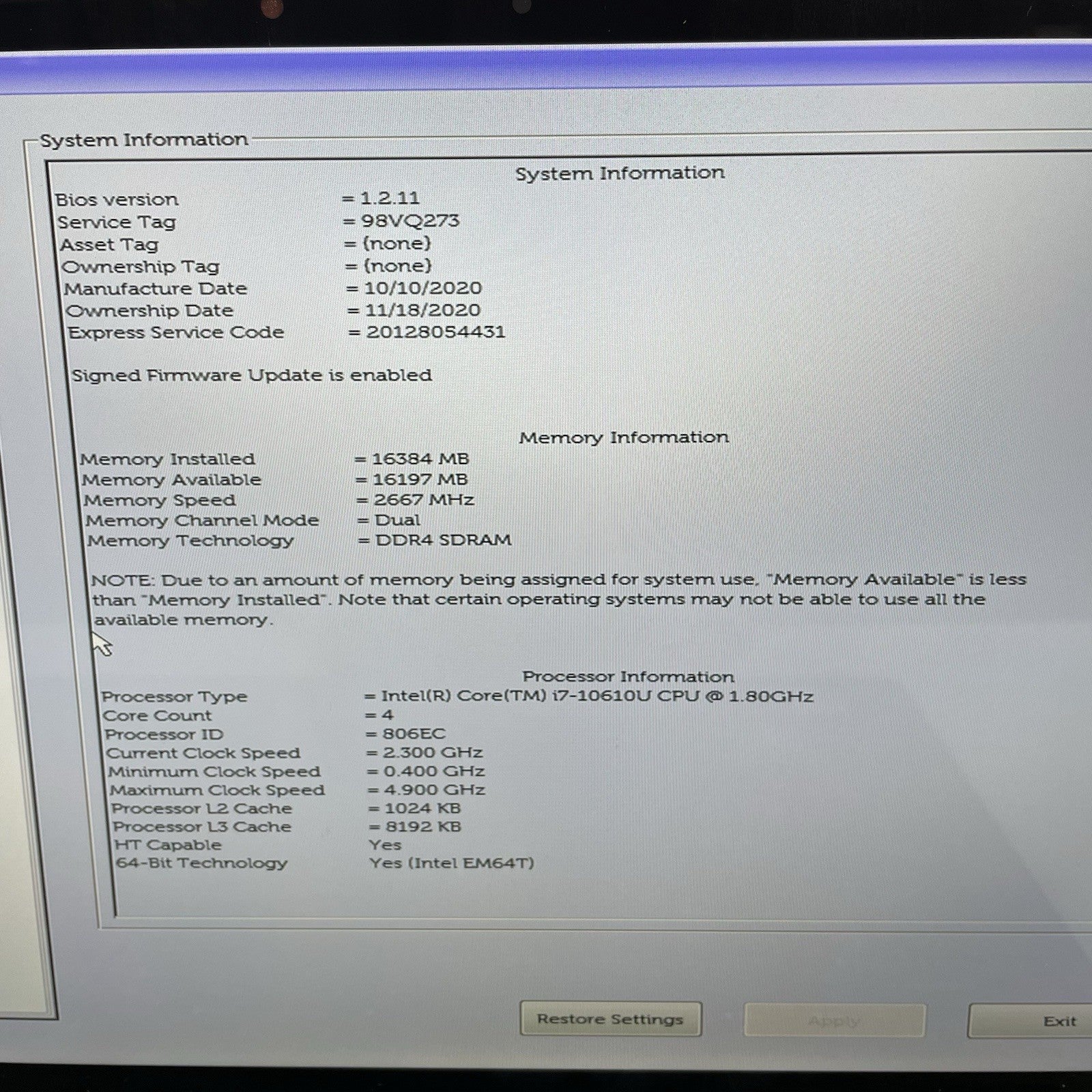Select Memory Technology value DDR4 SDRAM
1092x1092 pixels.
click(444, 540)
